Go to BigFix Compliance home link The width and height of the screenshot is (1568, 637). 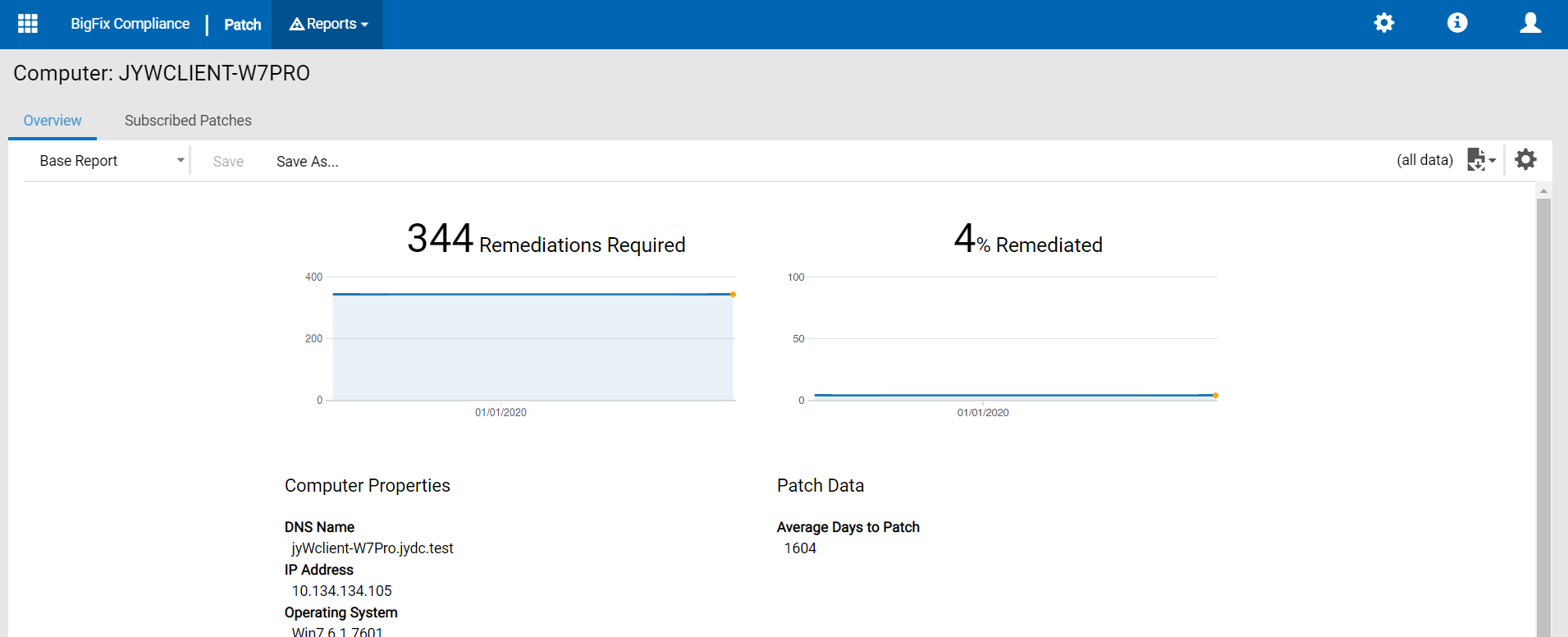click(130, 25)
